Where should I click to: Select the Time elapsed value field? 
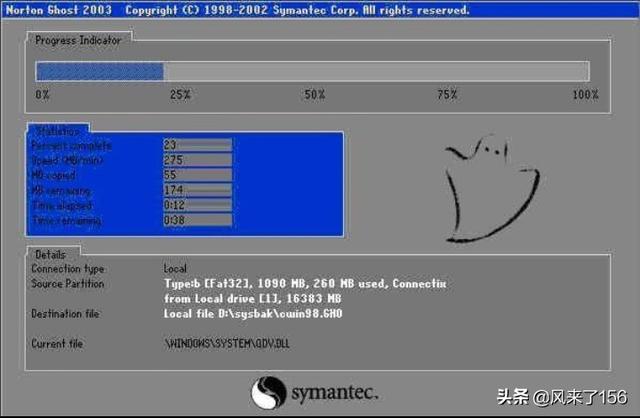197,205
